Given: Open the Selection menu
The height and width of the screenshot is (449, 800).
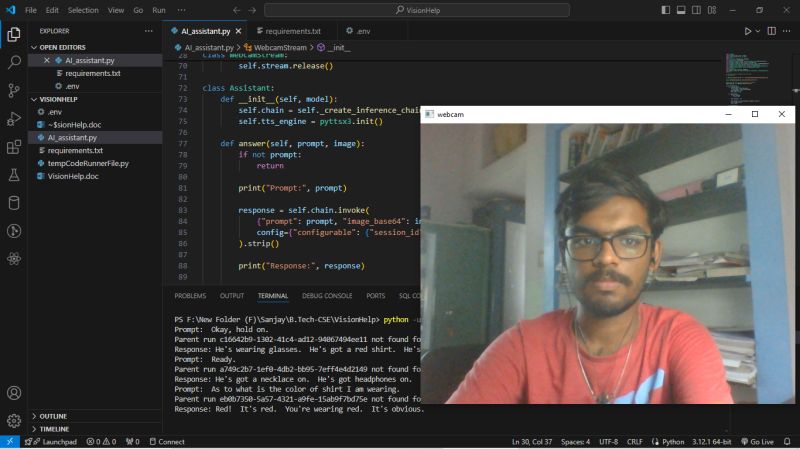Looking at the screenshot, I should point(83,10).
